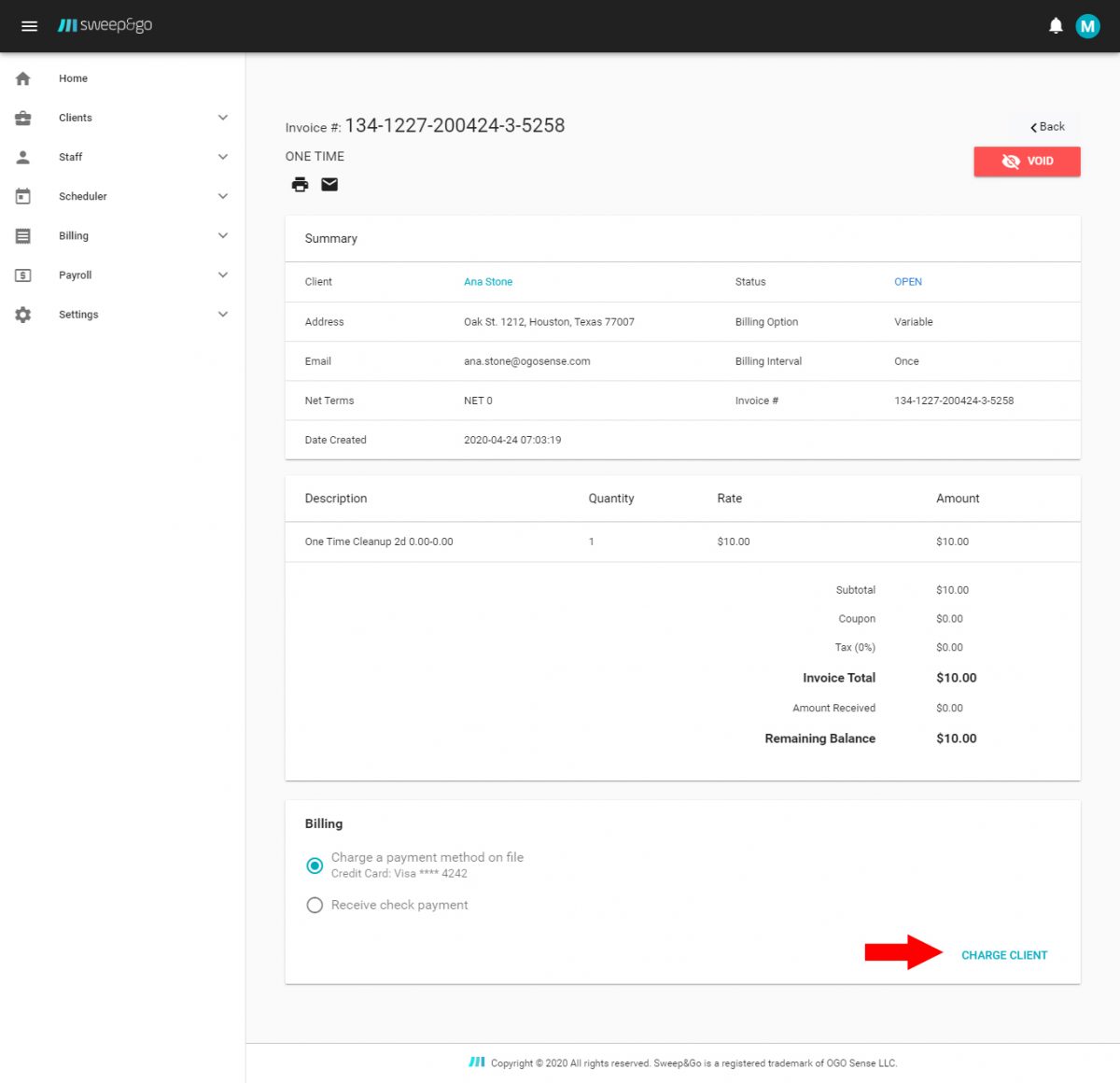1120x1083 pixels.
Task: Click the Payroll dollar icon in the sidebar
Action: [x=22, y=274]
